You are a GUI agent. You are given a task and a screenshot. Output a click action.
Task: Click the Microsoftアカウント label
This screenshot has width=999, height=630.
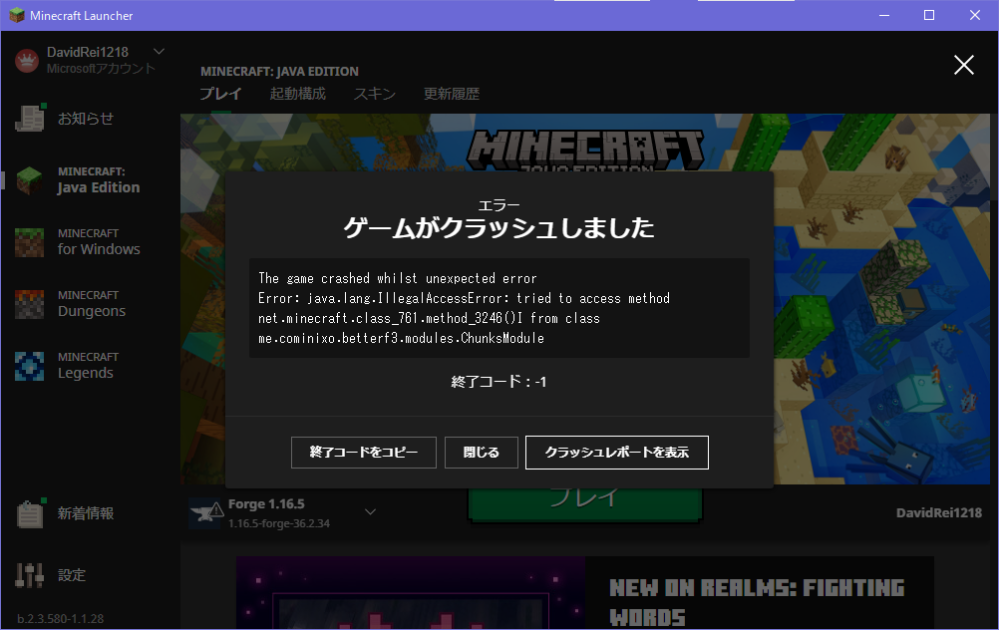101,68
